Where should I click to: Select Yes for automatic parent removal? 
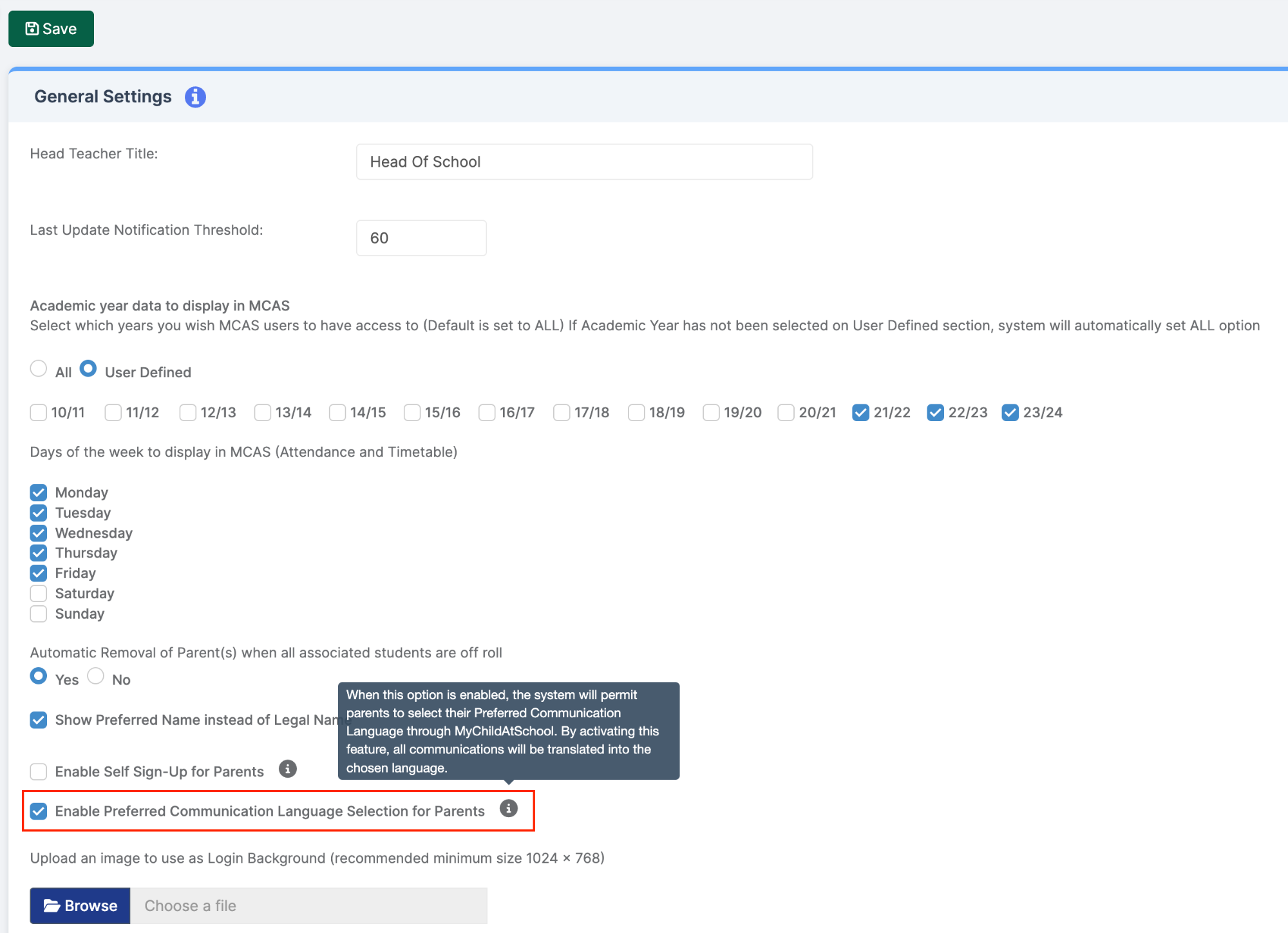pos(39,676)
